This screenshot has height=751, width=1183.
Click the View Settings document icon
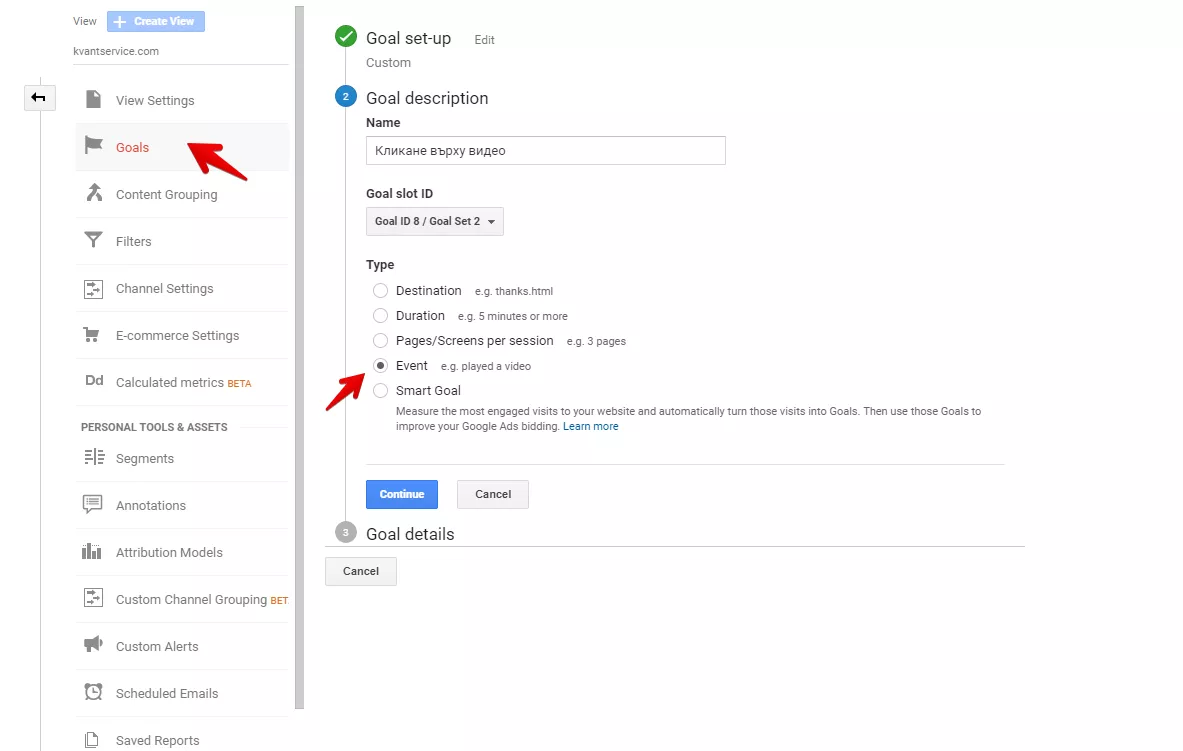point(93,100)
